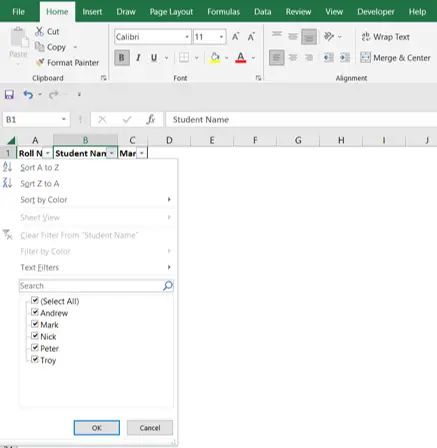The image size is (437, 448).
Task: Uncheck Mark in filter list
Action: 35,324
